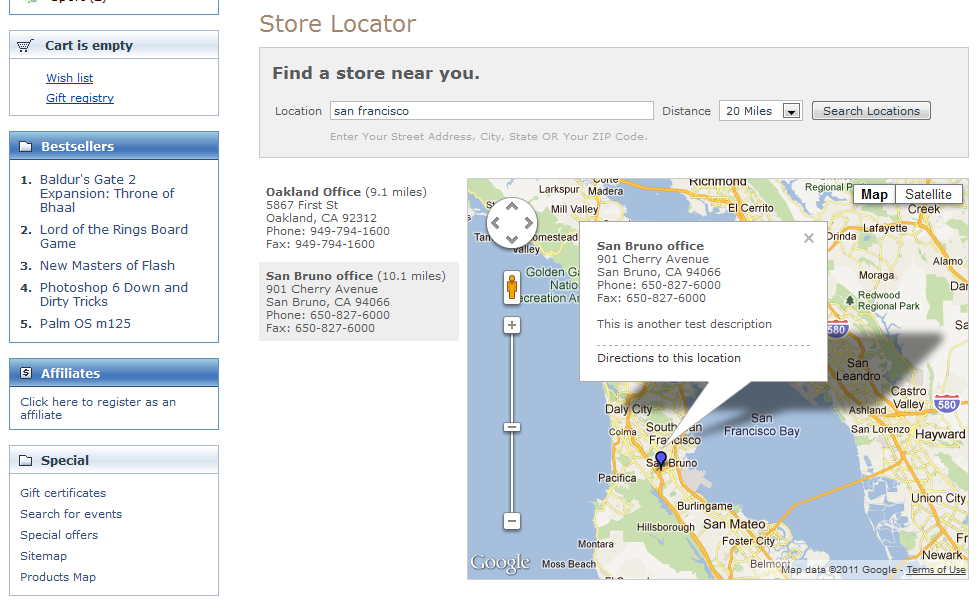Open Search for events link
The width and height of the screenshot is (979, 608).
tap(71, 514)
